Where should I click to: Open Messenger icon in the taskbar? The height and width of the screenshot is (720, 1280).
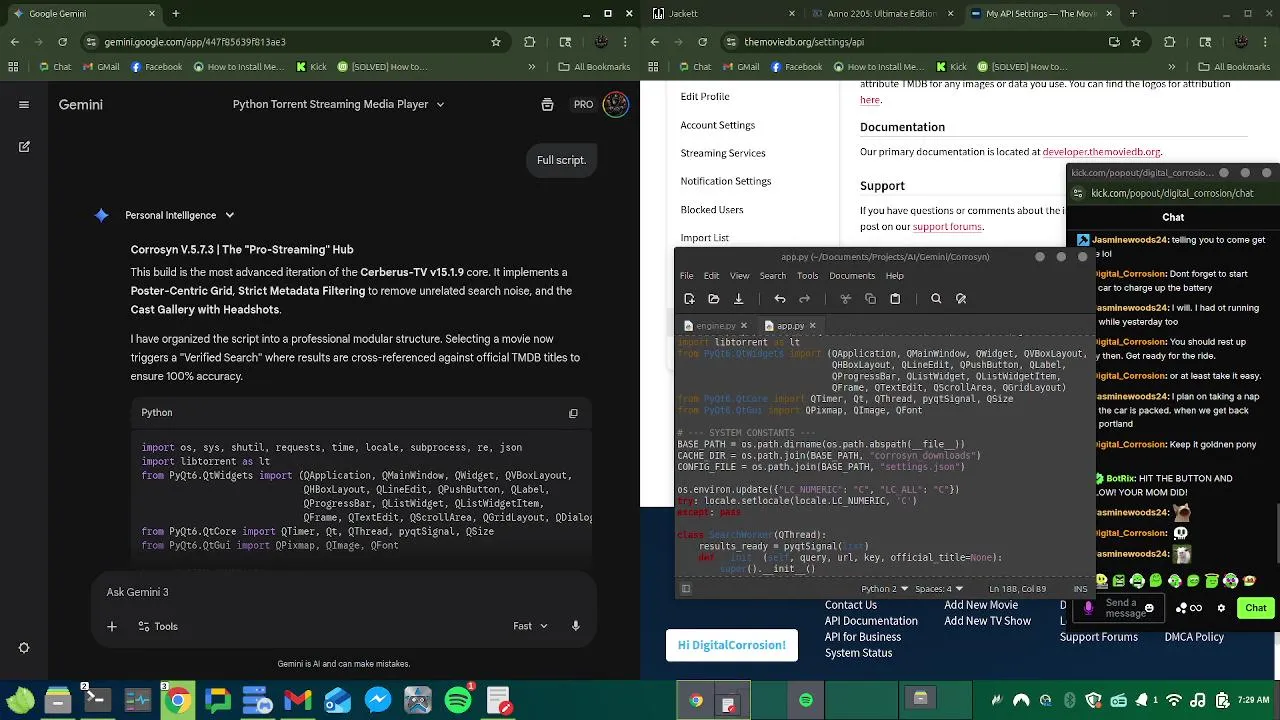tap(378, 700)
